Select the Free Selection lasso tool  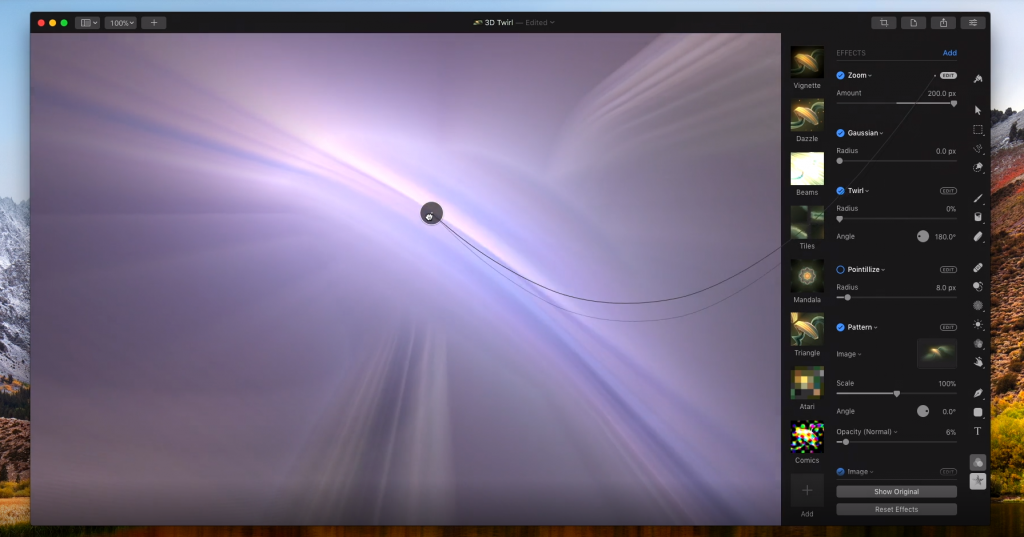978,149
